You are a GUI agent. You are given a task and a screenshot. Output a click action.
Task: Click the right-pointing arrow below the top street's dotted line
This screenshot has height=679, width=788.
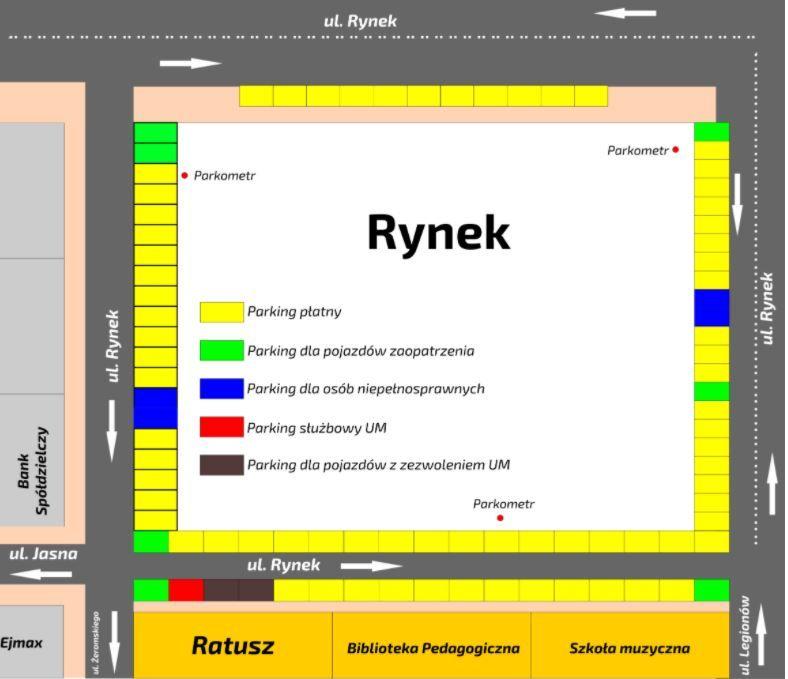(x=190, y=63)
